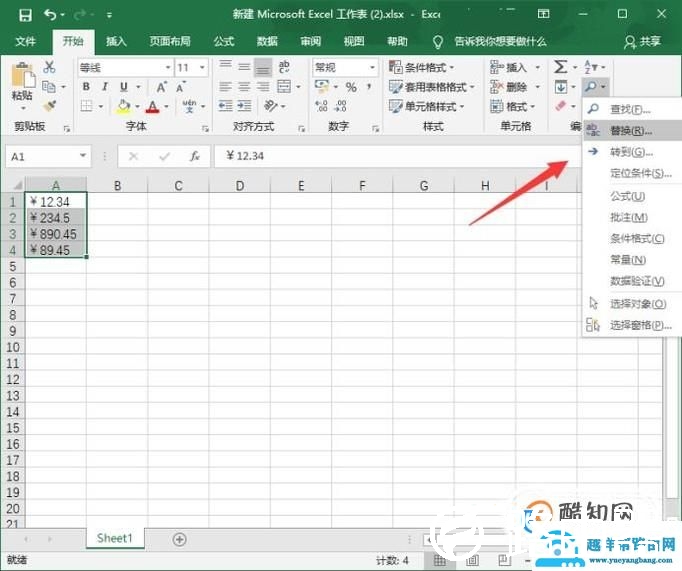Toggle Align Right
The height and width of the screenshot is (571, 682).
point(263,87)
